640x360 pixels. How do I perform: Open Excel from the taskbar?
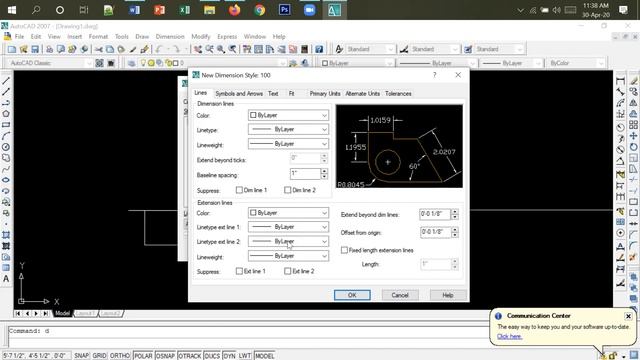pos(184,10)
